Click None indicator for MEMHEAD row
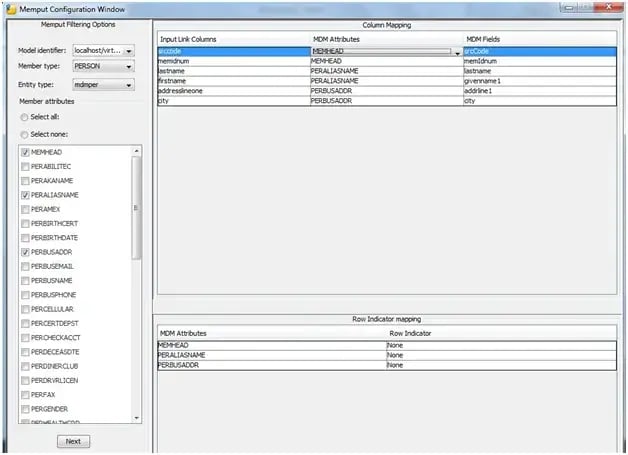 coord(501,345)
